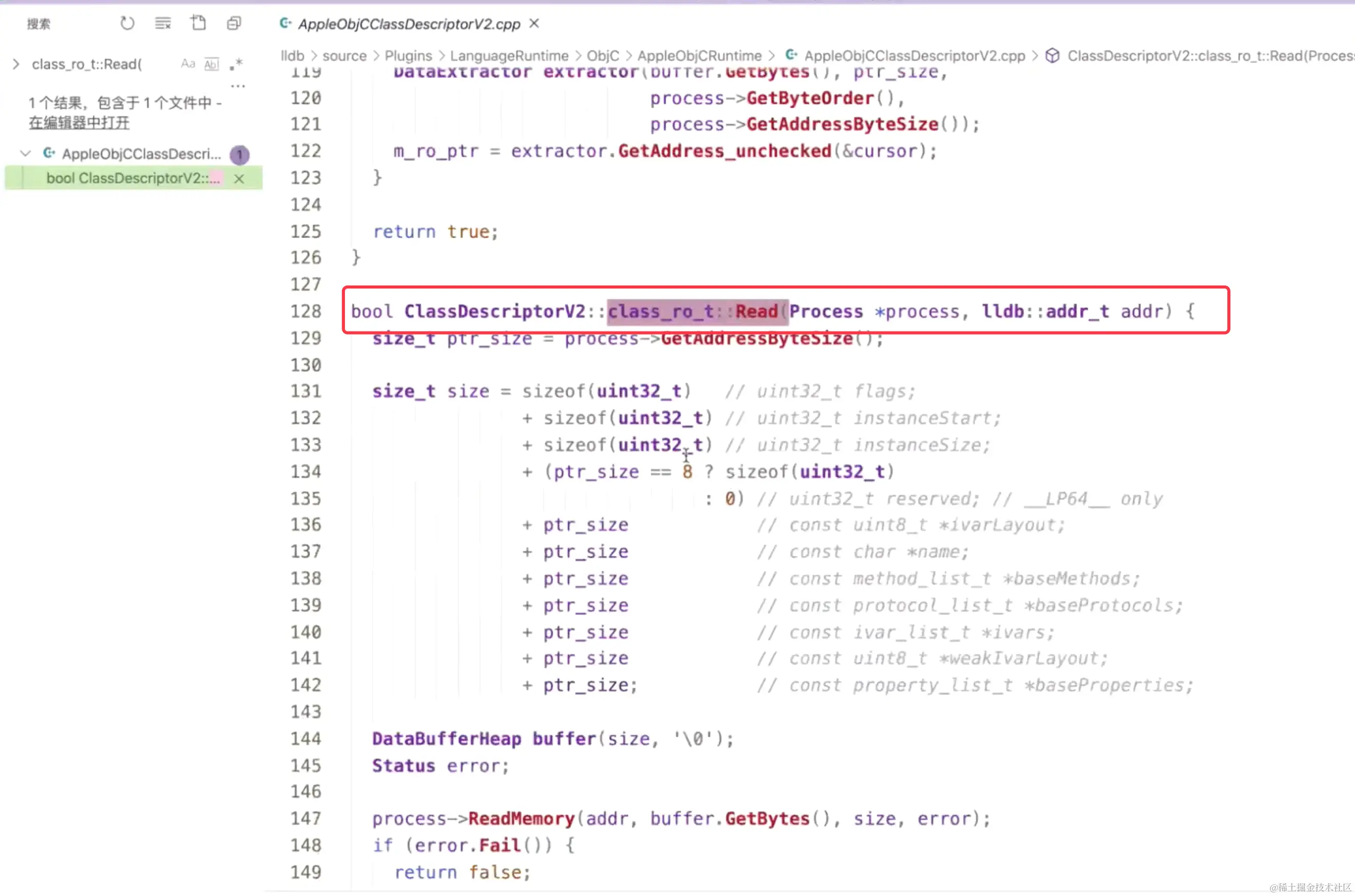Click the result count badge
This screenshot has width=1355, height=896.
[240, 154]
